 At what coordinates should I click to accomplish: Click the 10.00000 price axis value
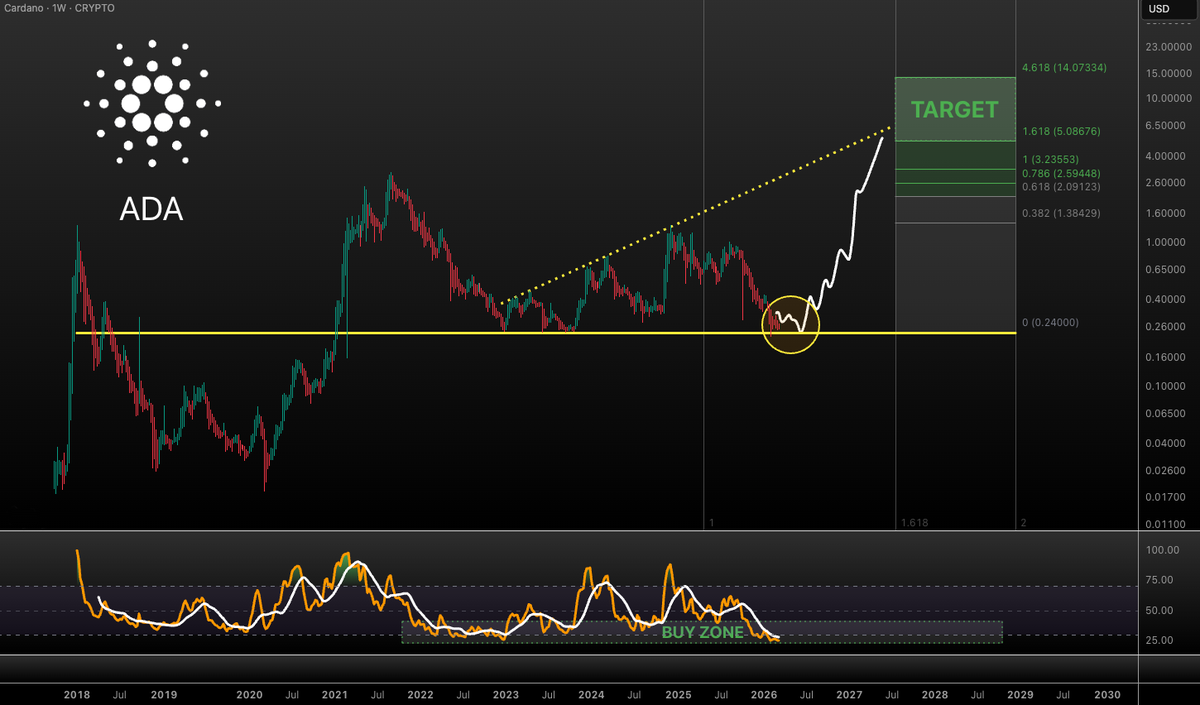(x=1170, y=98)
